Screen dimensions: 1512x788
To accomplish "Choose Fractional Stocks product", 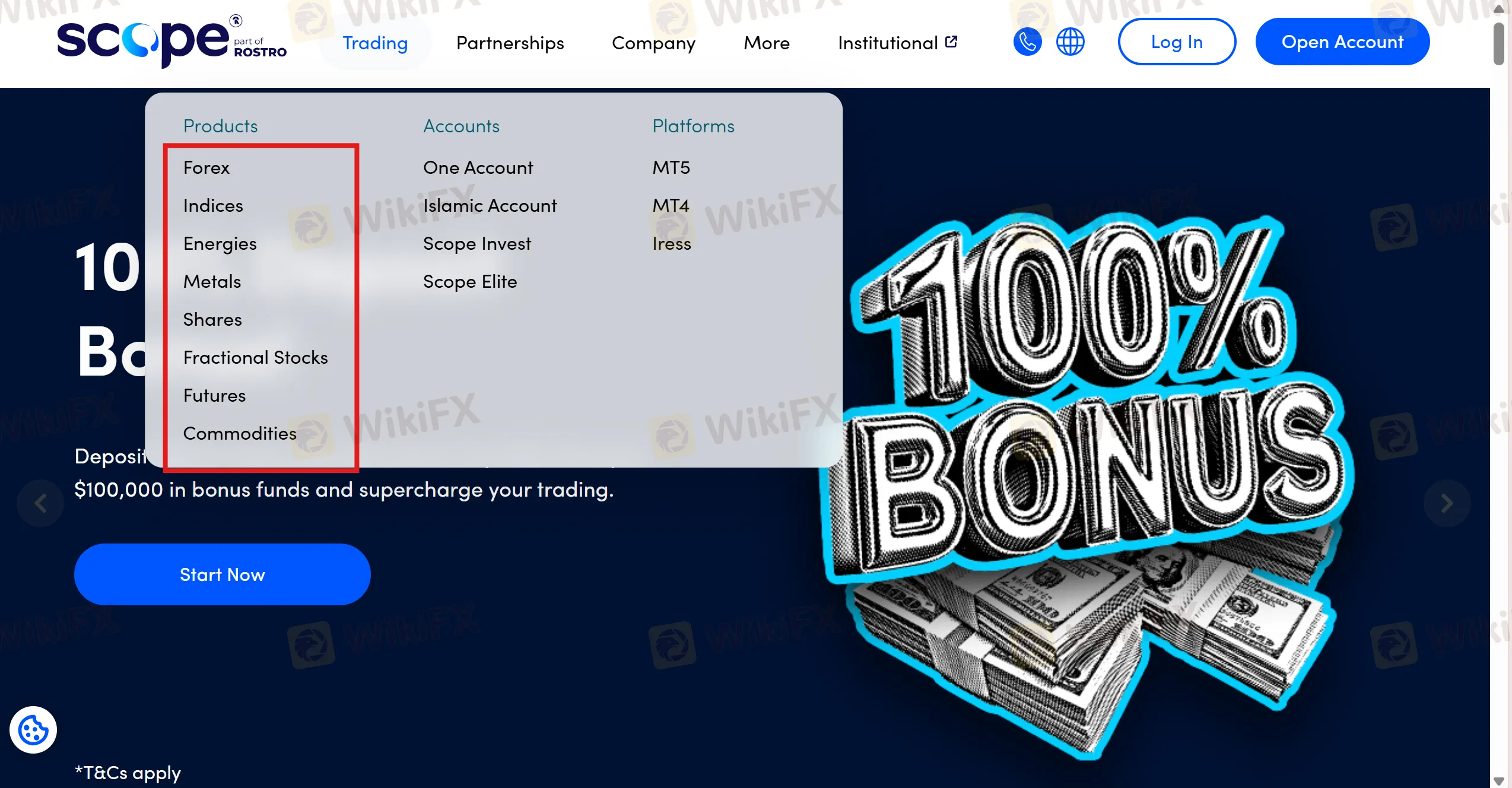I will coord(255,357).
